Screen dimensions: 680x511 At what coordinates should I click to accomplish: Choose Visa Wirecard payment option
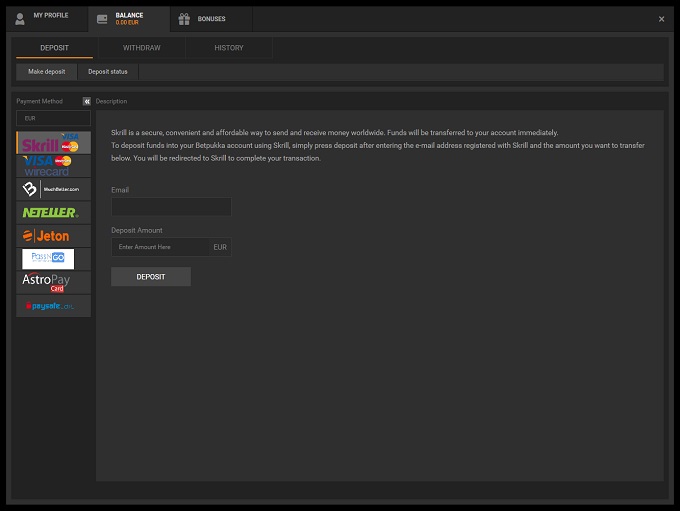pos(53,166)
